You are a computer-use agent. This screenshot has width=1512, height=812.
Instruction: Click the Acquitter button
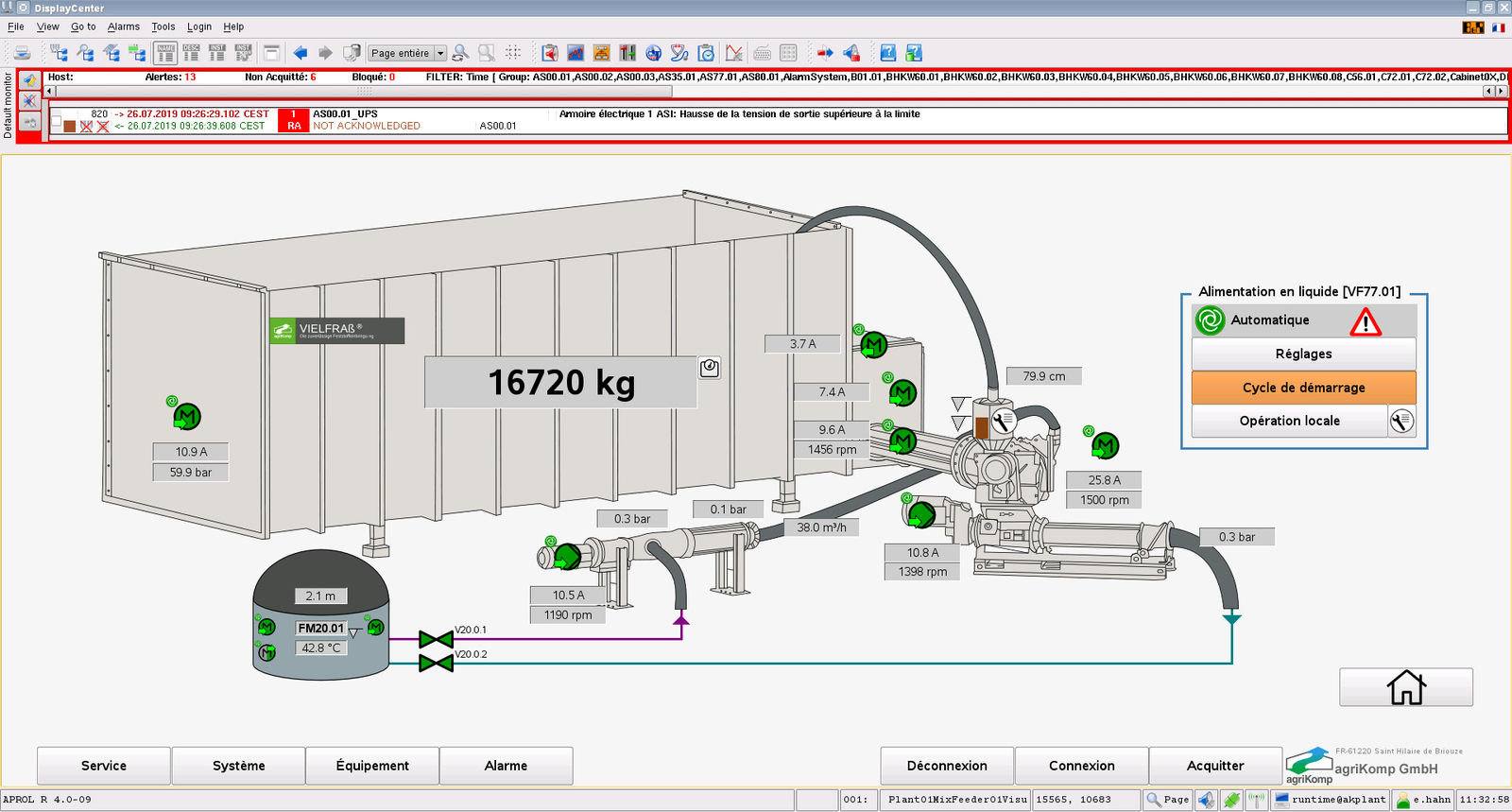(x=1214, y=766)
